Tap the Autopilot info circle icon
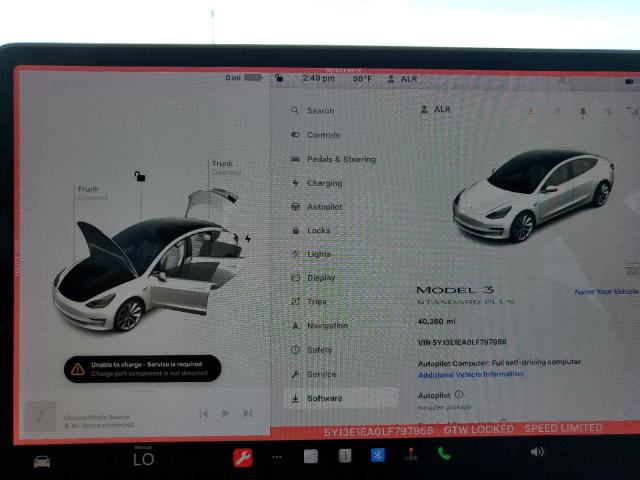 [459, 394]
